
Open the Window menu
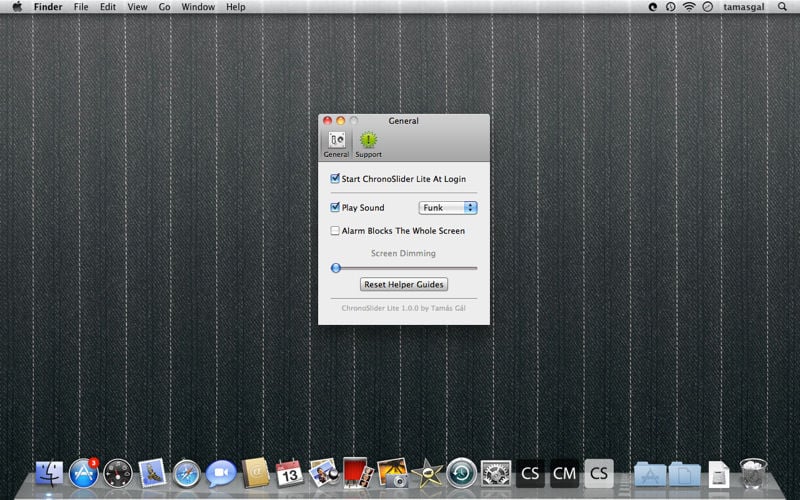tap(198, 7)
